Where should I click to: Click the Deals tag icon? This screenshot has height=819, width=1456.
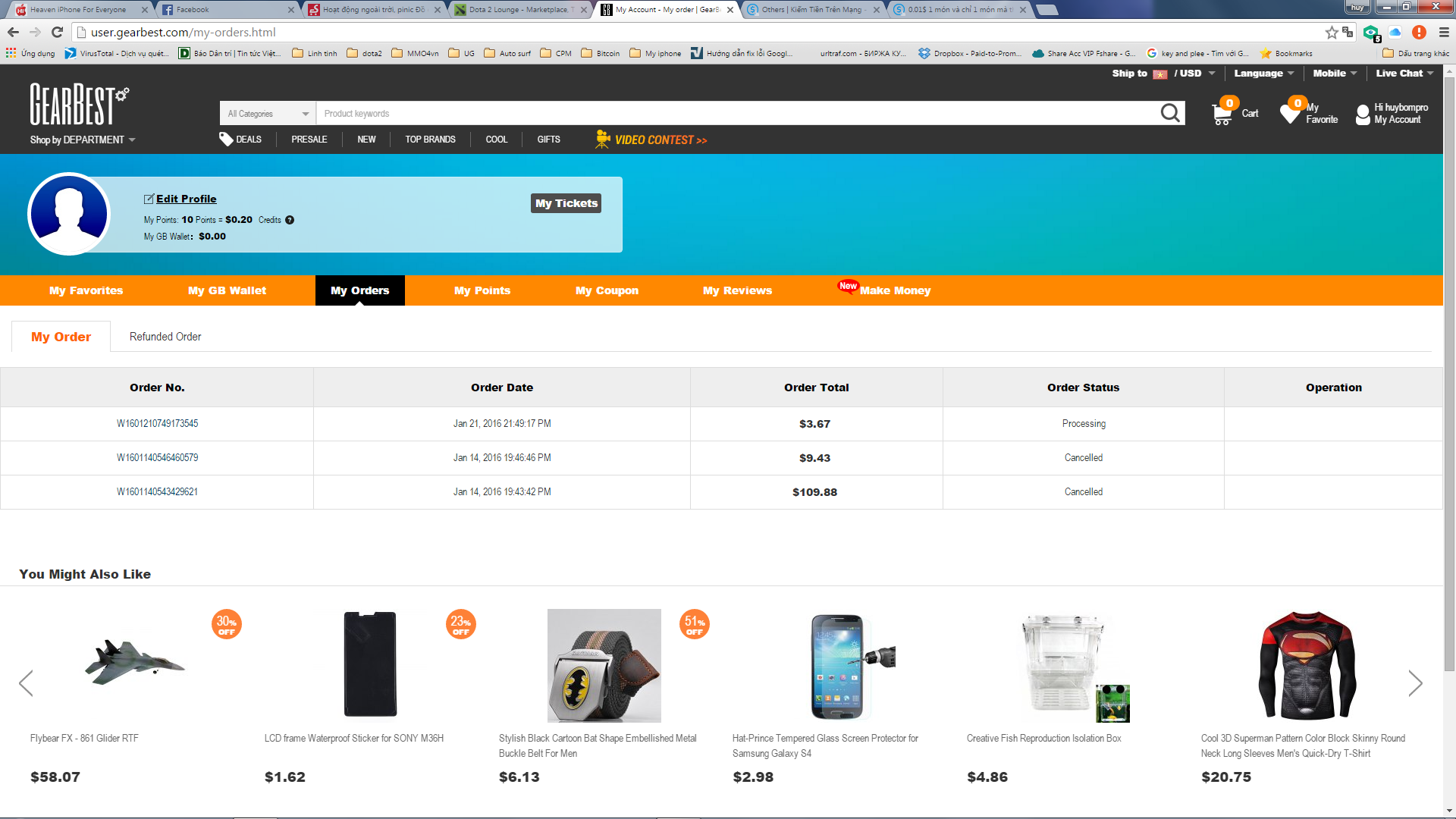(x=226, y=139)
